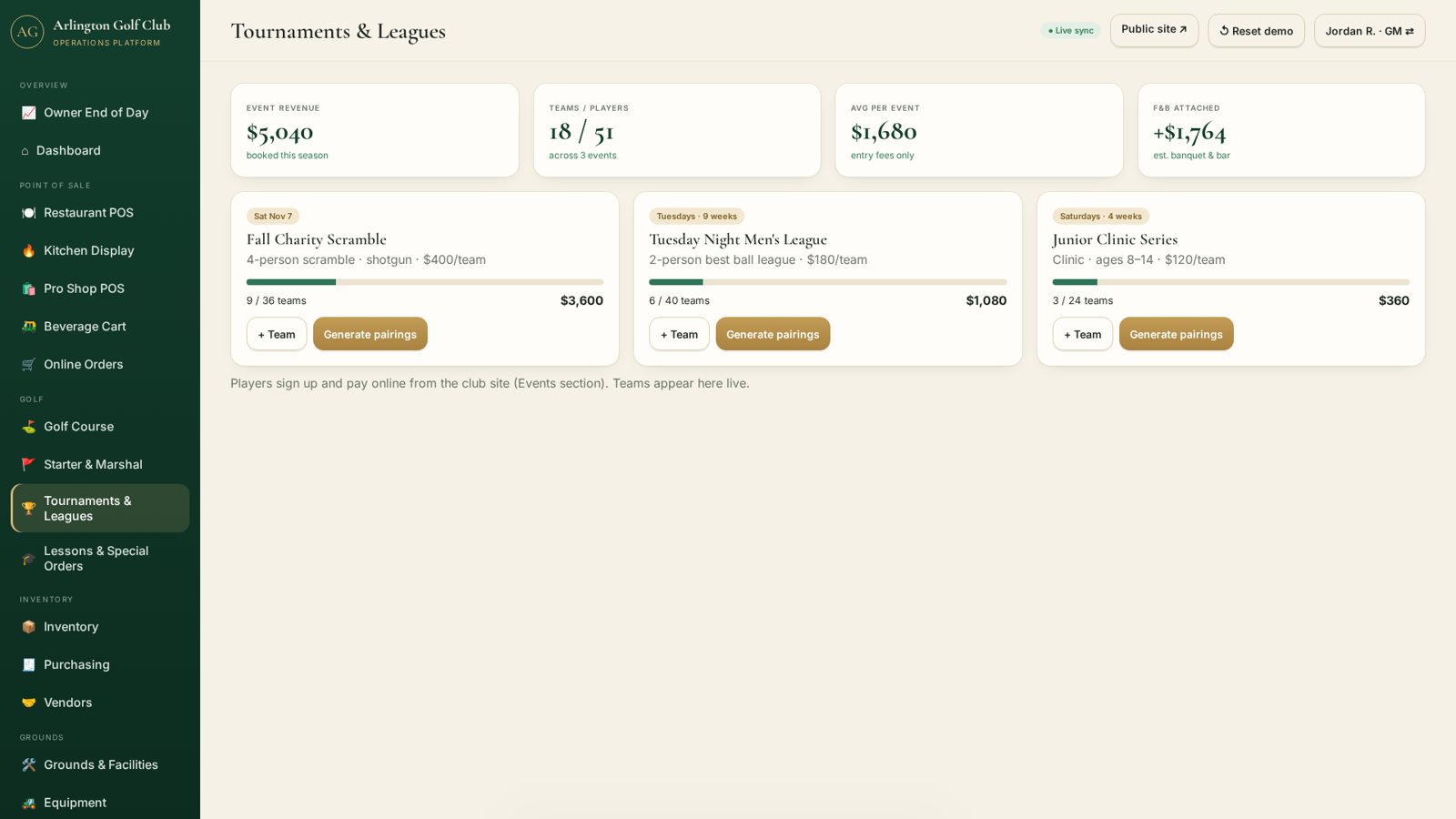1456x819 pixels.
Task: Switch user role via Jordan R. · GM
Action: click(x=1370, y=31)
